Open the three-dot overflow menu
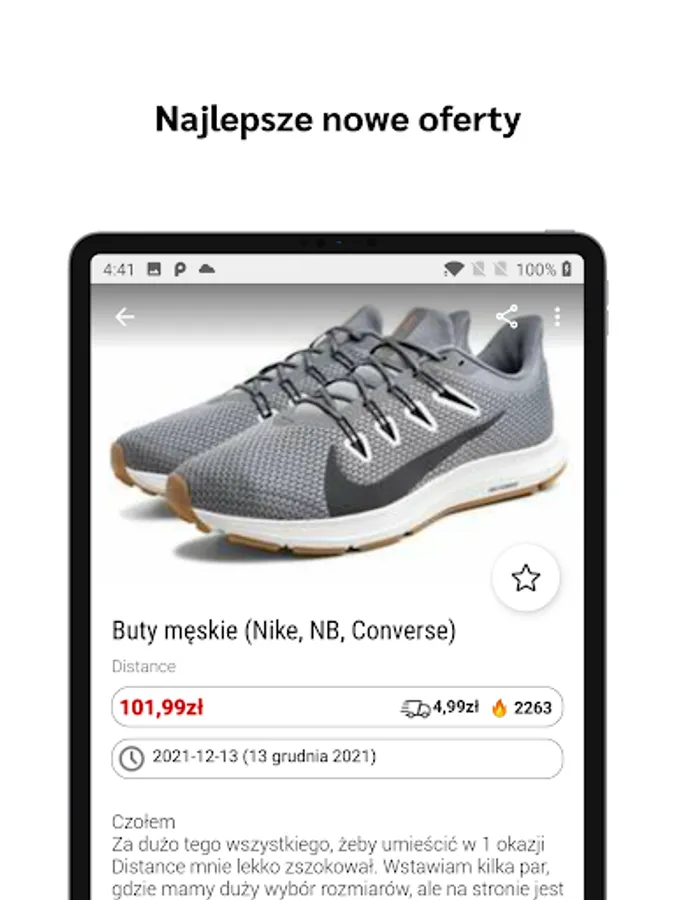Image resolution: width=675 pixels, height=900 pixels. [557, 317]
